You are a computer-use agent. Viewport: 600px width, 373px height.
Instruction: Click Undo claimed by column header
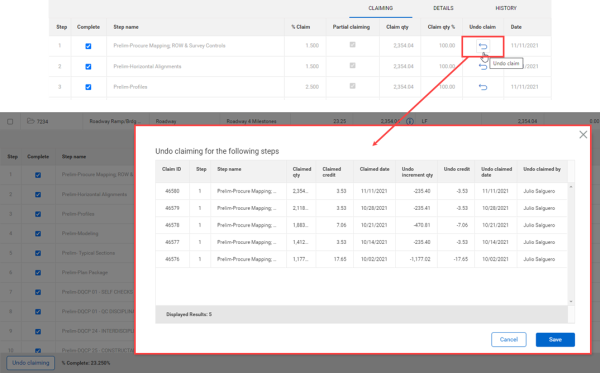pyautogui.click(x=542, y=169)
